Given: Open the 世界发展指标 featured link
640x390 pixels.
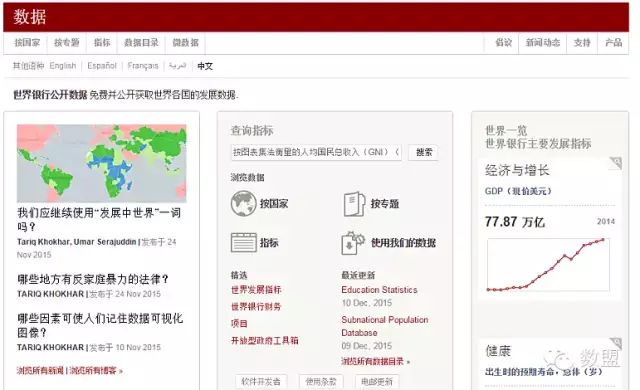Looking at the screenshot, I should [256, 290].
